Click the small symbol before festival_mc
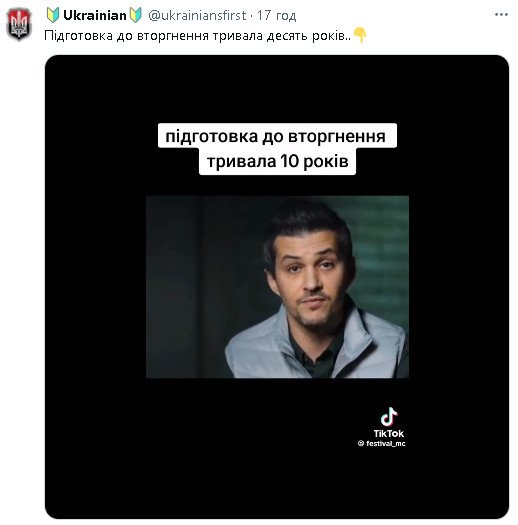 click(361, 443)
